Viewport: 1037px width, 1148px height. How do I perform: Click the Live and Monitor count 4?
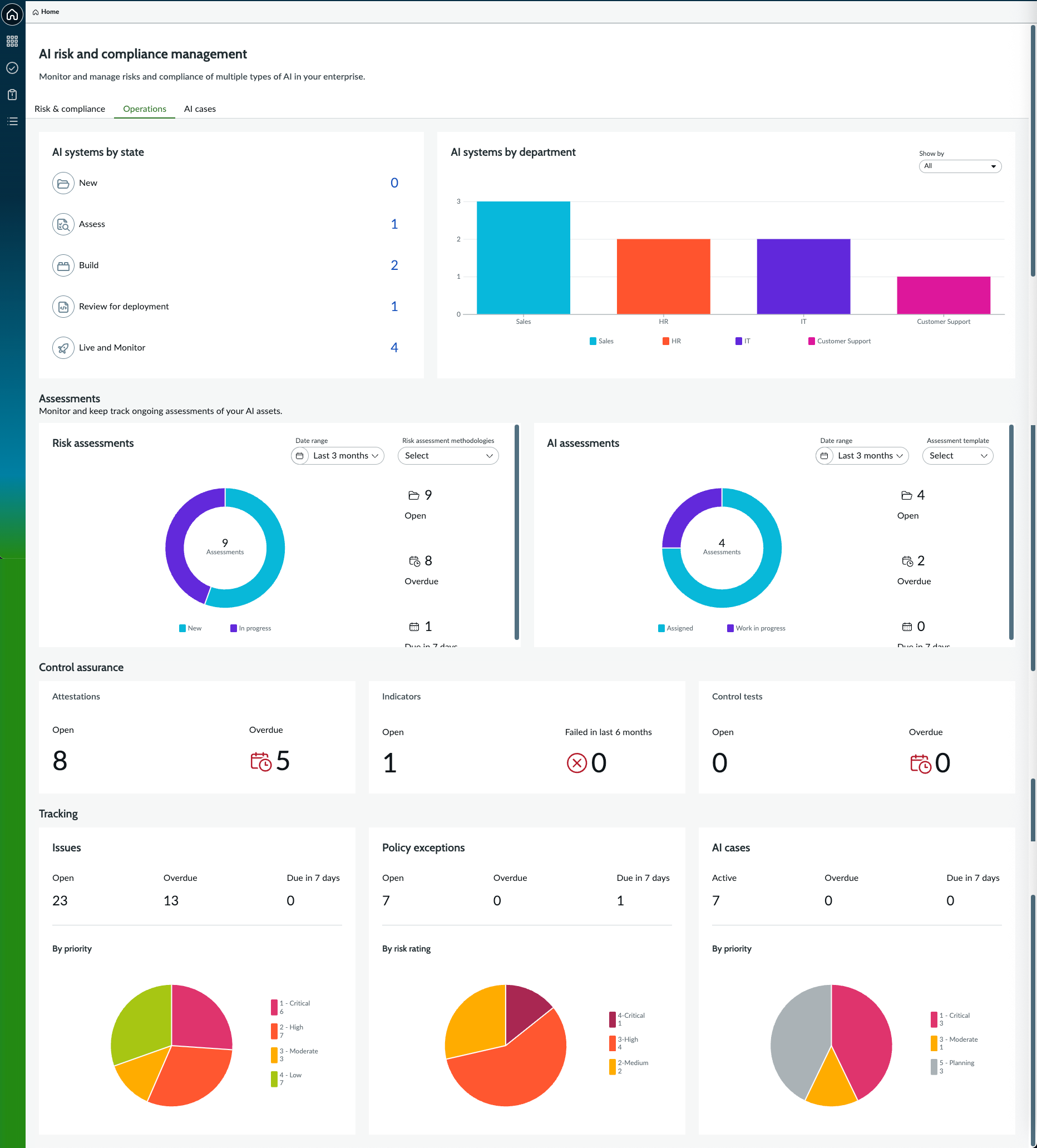tap(394, 348)
